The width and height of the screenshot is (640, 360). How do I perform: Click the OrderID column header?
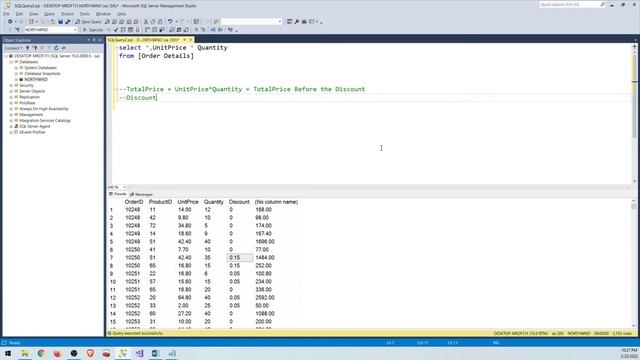point(134,202)
